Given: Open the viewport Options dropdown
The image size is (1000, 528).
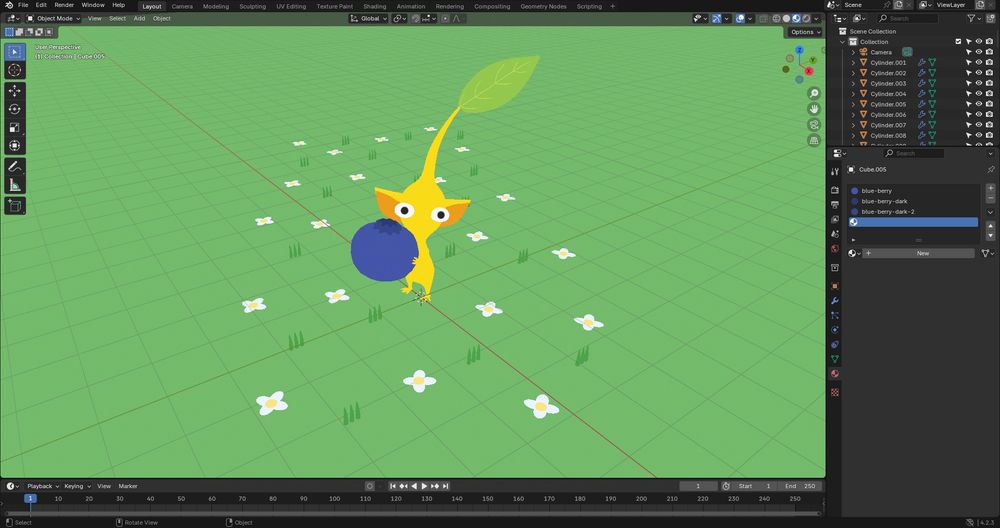Looking at the screenshot, I should [805, 32].
